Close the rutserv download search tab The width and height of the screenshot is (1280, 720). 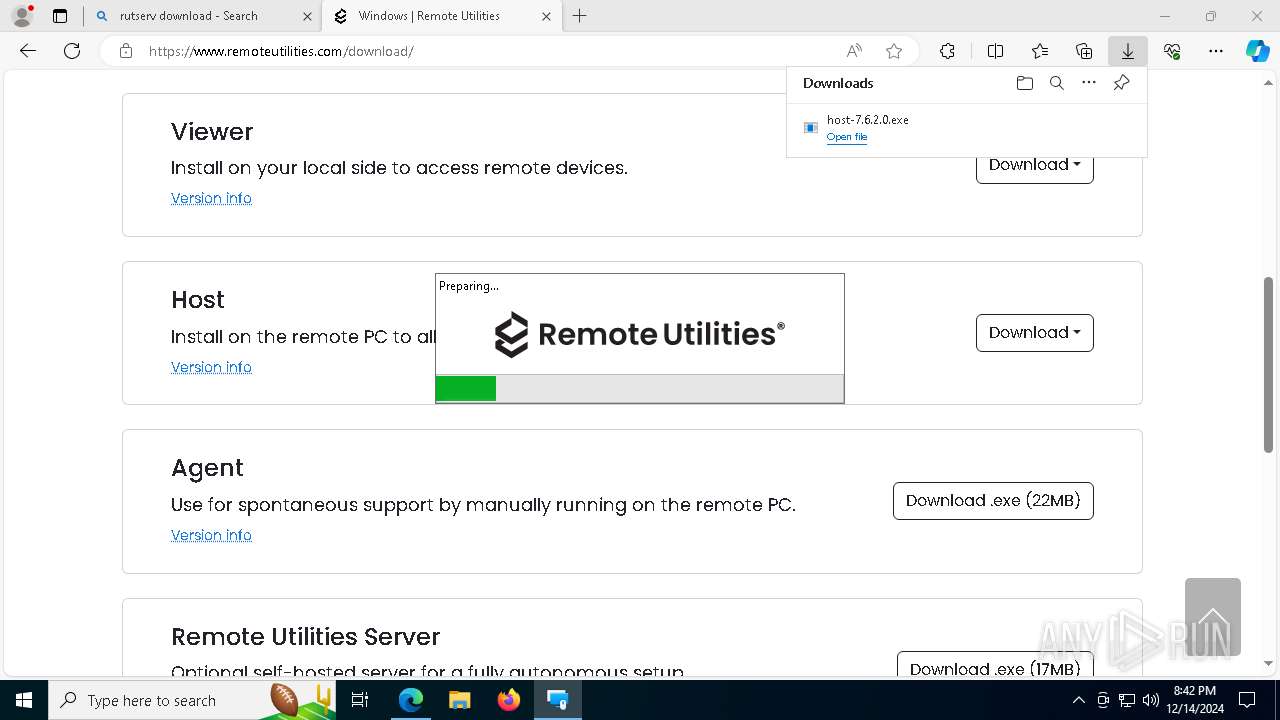306,16
